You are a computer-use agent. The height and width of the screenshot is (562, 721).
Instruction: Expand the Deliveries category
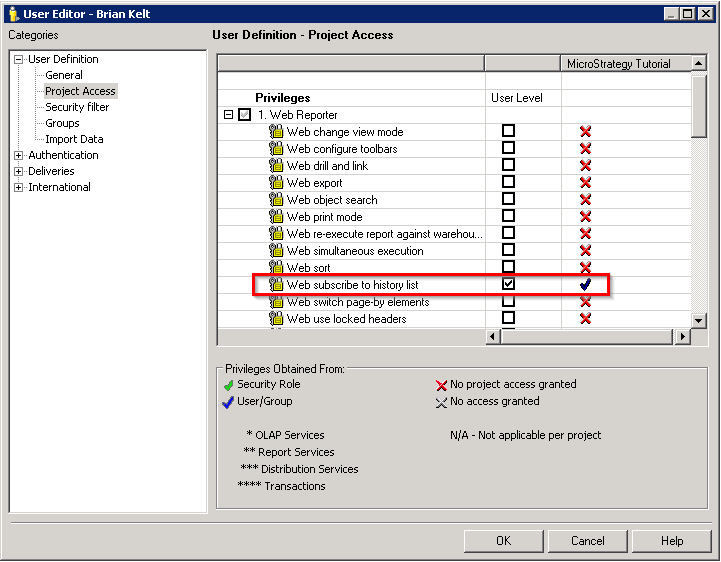click(18, 172)
